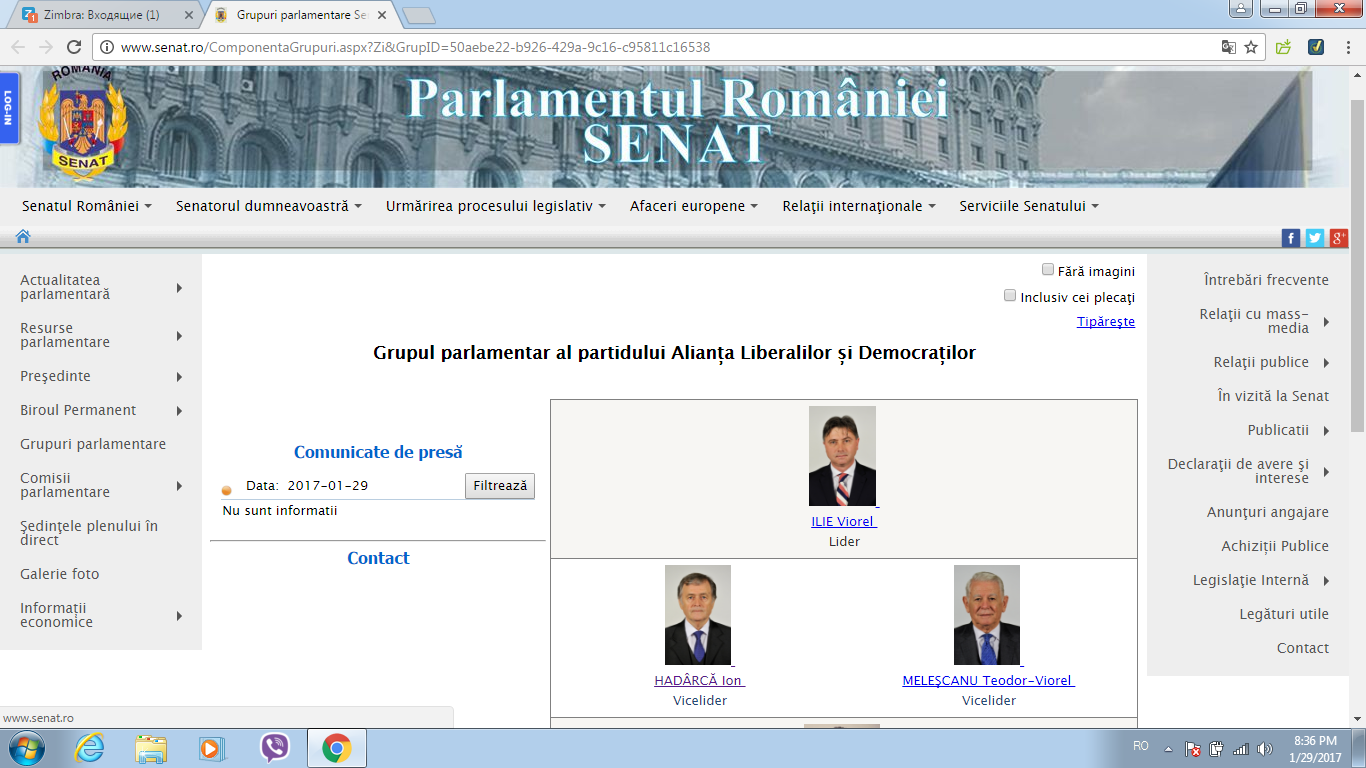Screen dimensions: 1366x768
Task: Select Grupuri parlamentare in the left sidebar
Action: [x=93, y=444]
